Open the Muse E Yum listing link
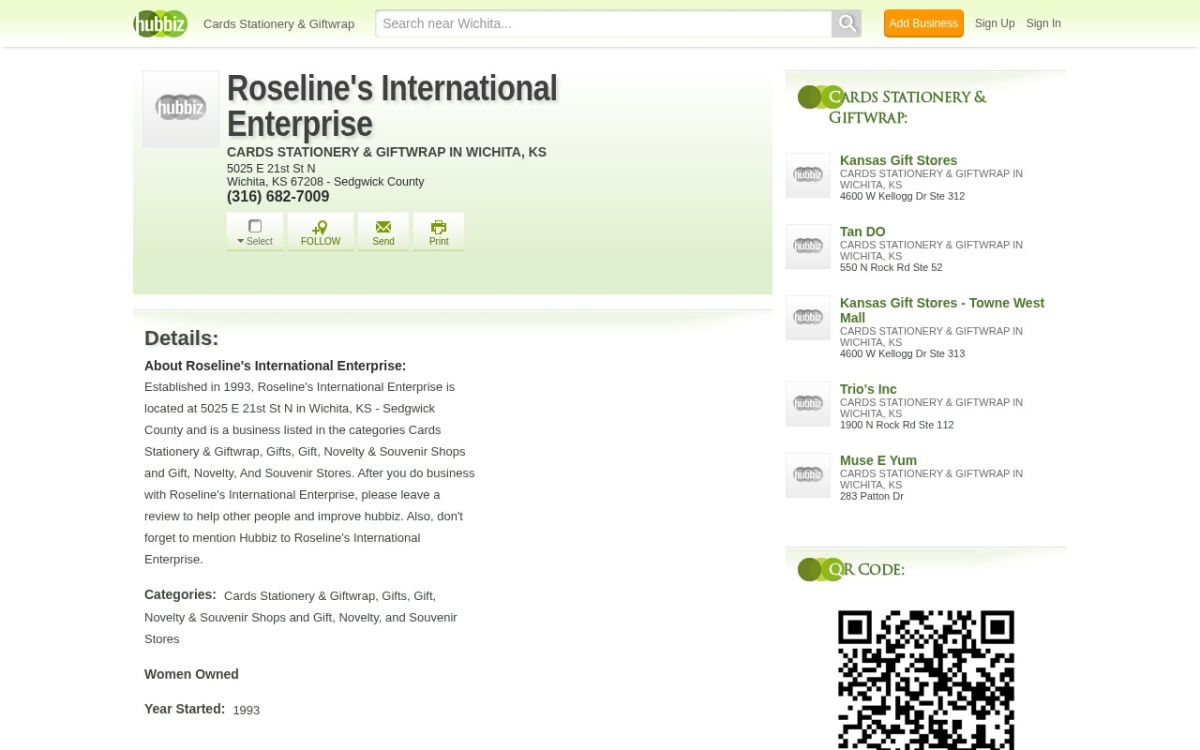Viewport: 1200px width, 750px height. pos(878,460)
